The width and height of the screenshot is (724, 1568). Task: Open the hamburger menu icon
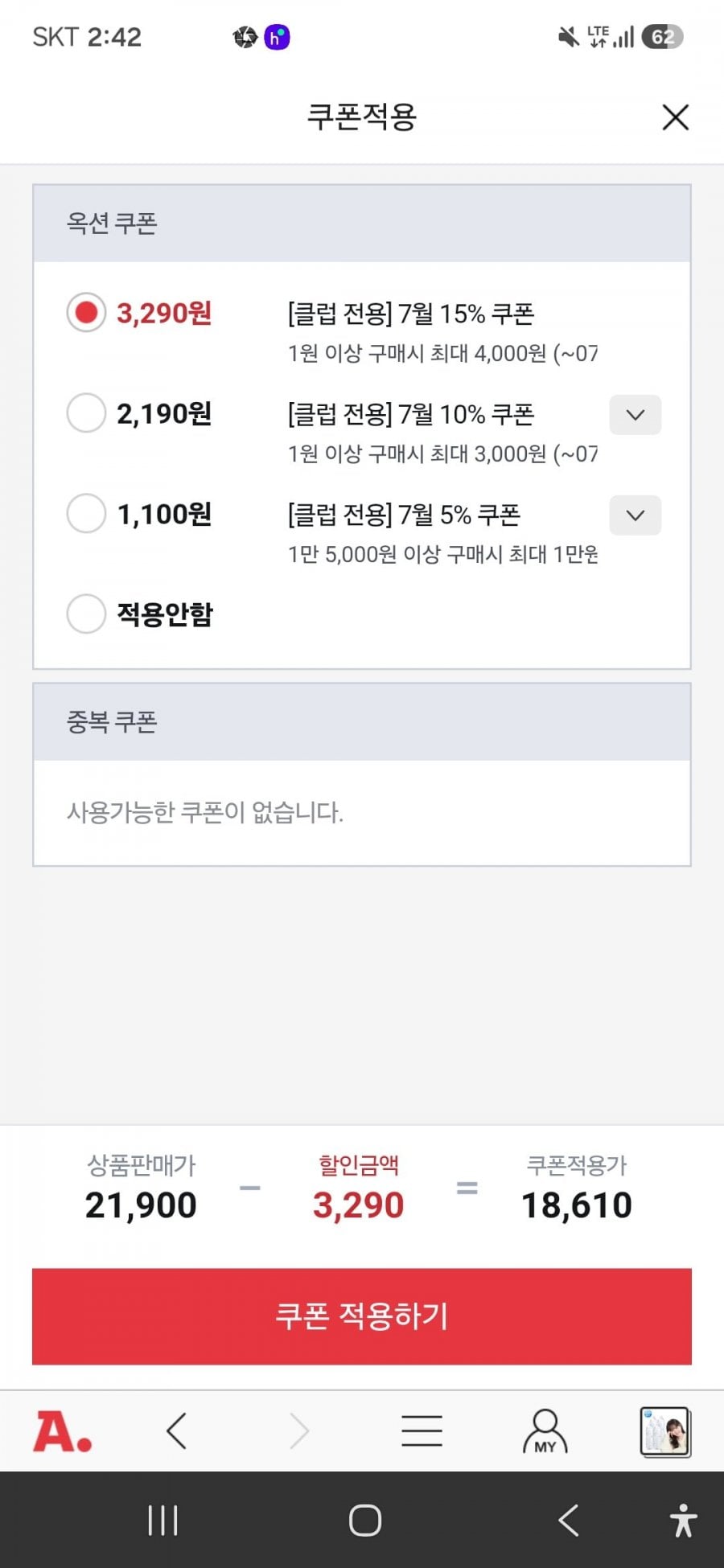[422, 1431]
